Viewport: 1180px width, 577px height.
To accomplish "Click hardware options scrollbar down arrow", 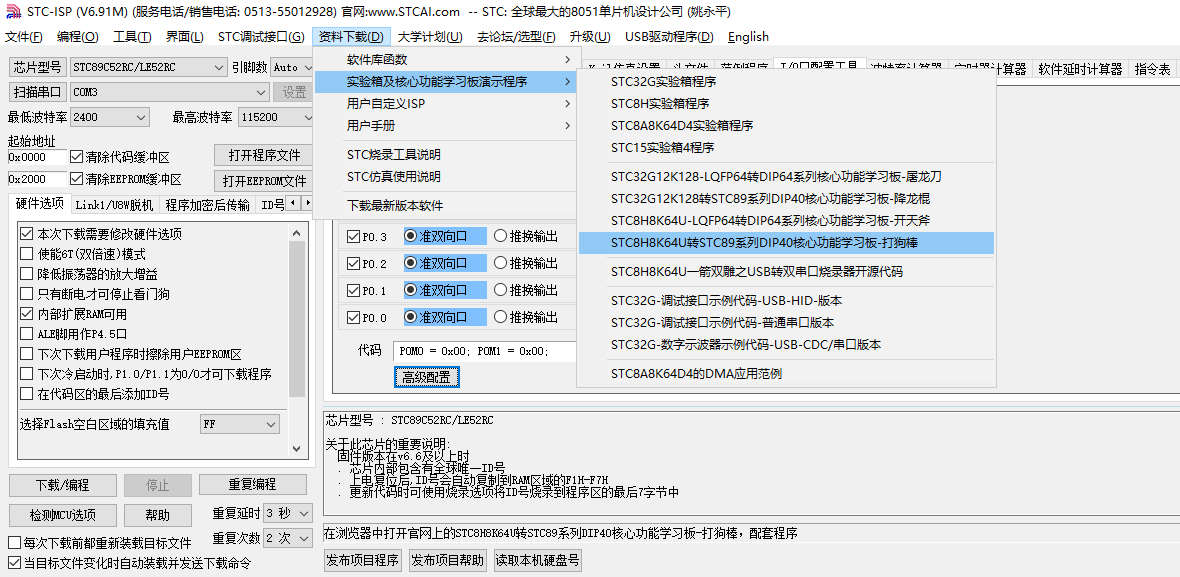I will coord(297,448).
